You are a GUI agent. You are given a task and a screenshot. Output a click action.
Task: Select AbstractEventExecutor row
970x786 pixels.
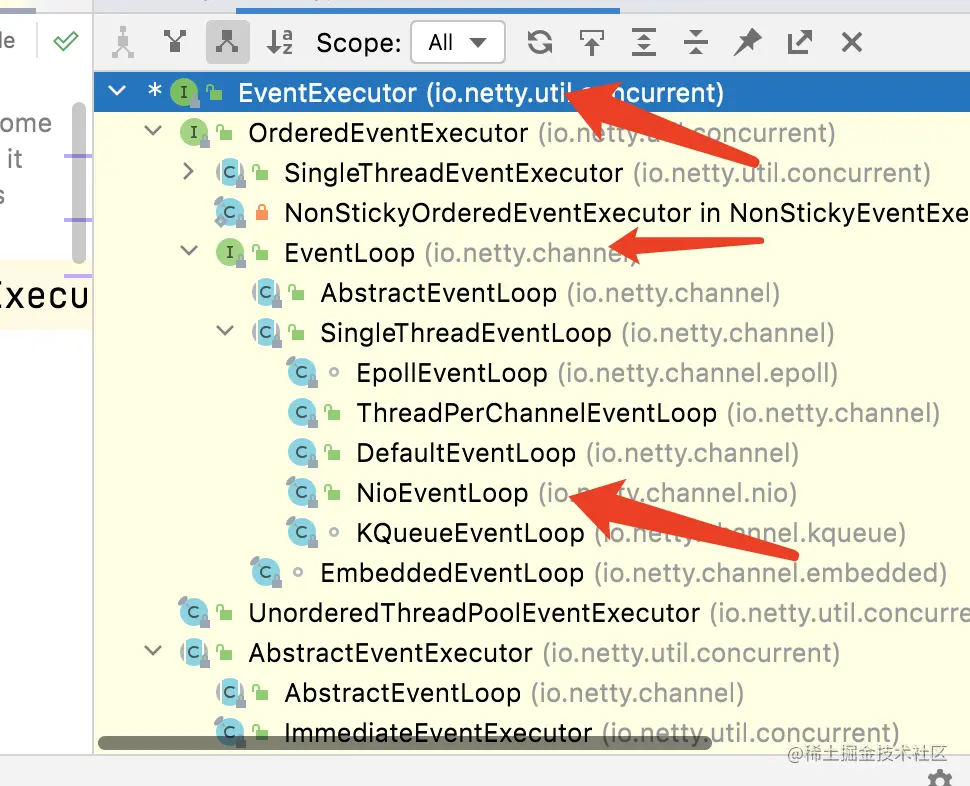pyautogui.click(x=532, y=653)
